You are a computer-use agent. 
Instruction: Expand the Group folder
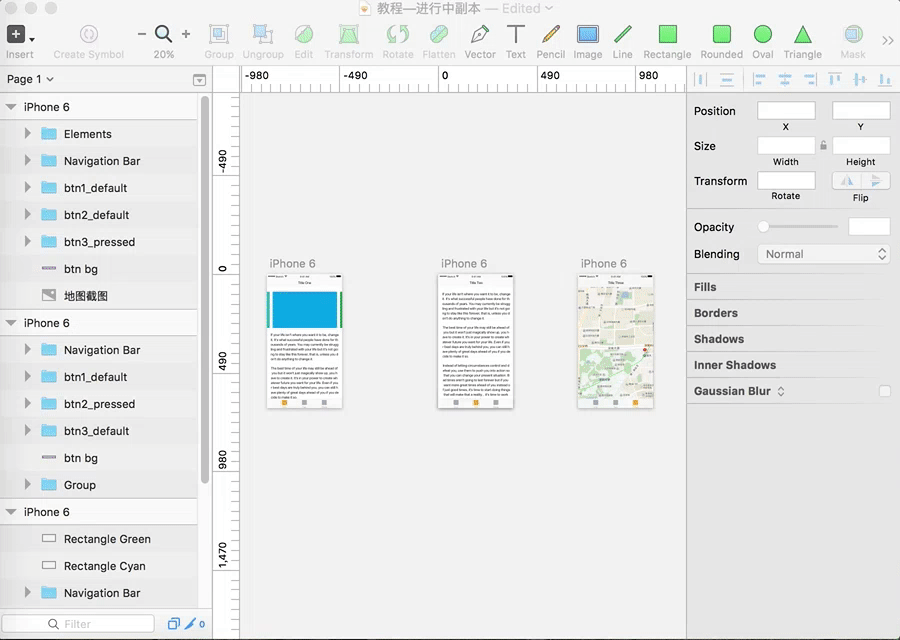coord(27,484)
